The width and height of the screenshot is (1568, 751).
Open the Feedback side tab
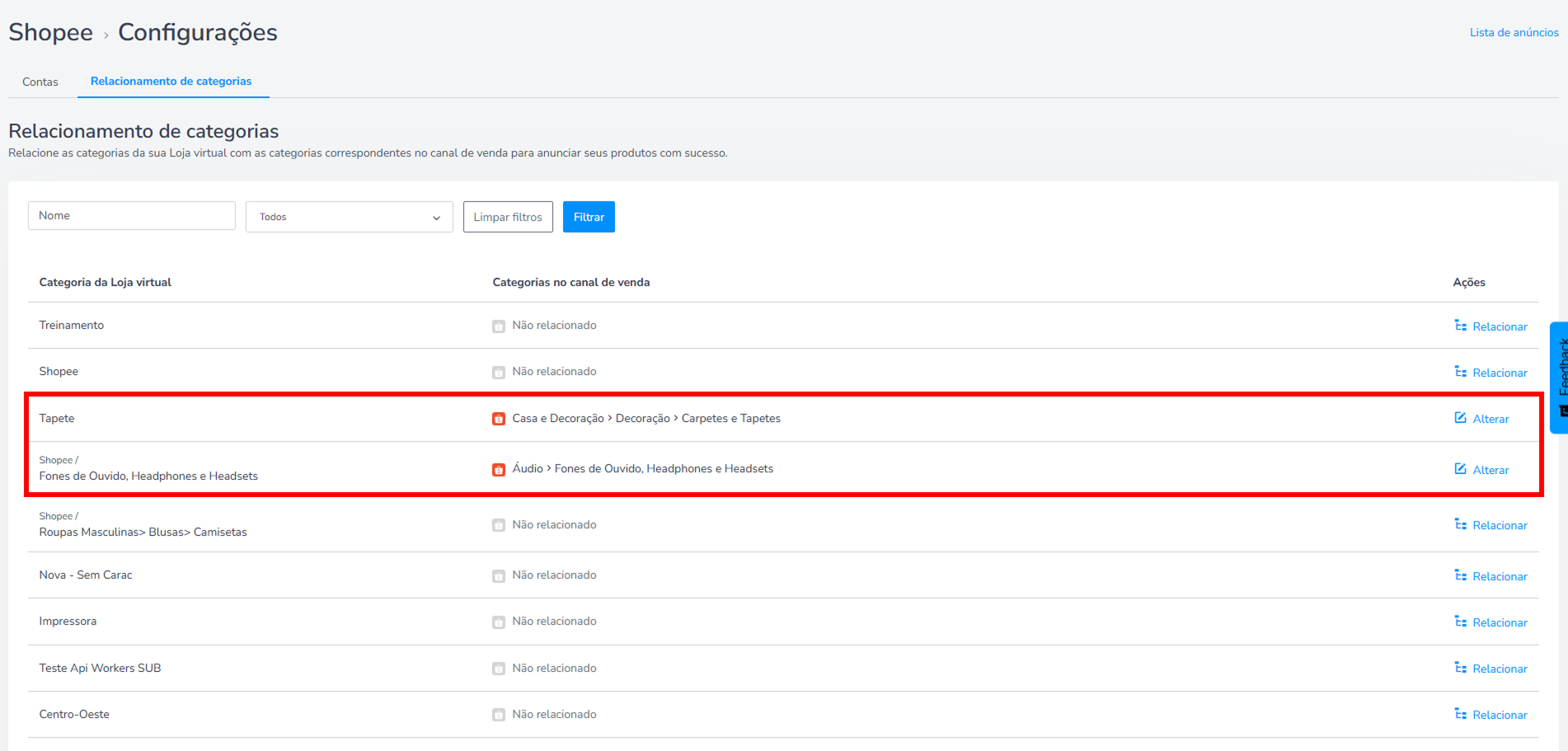pyautogui.click(x=1560, y=377)
